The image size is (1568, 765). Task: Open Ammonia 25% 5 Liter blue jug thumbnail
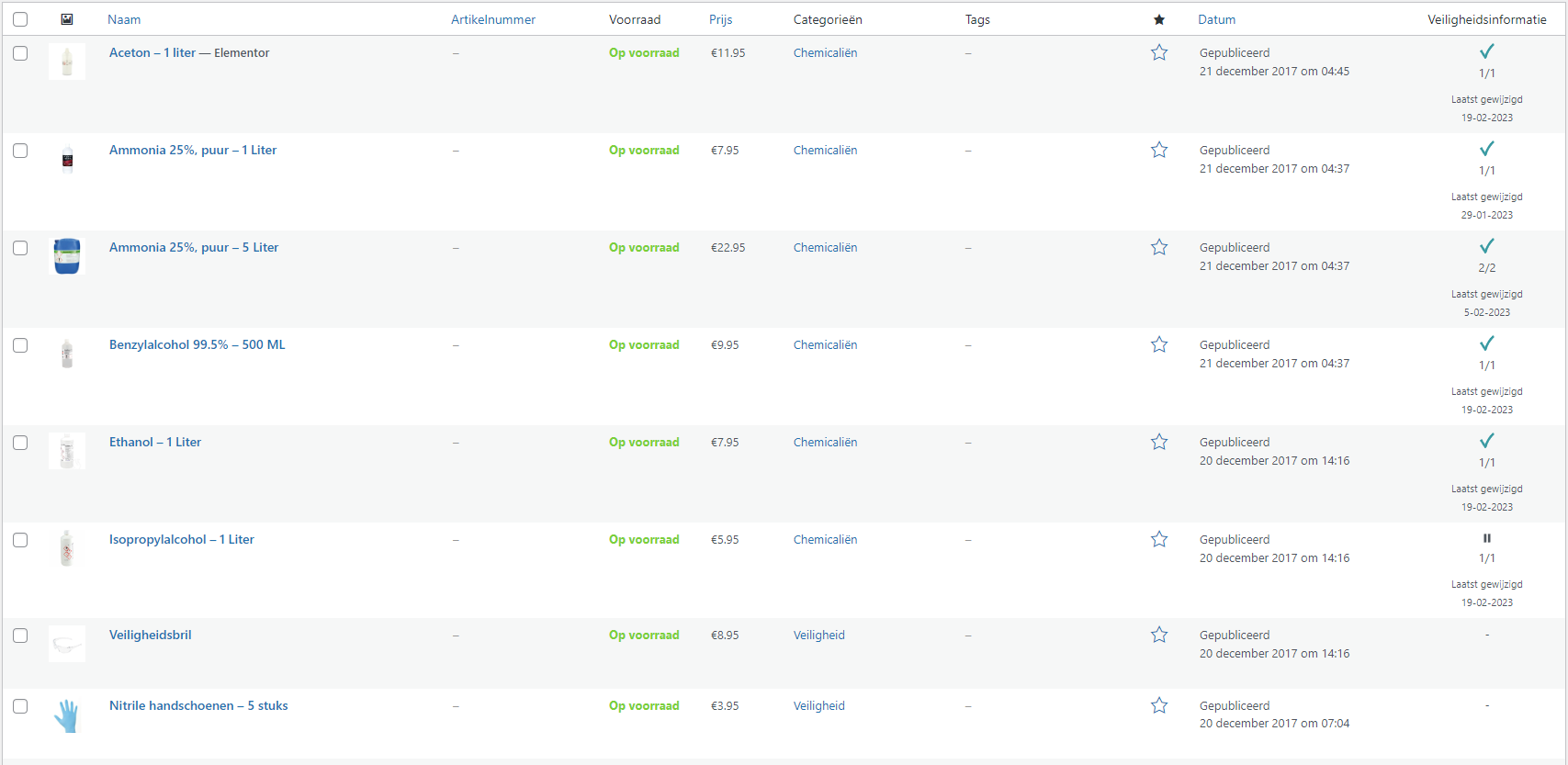[67, 256]
